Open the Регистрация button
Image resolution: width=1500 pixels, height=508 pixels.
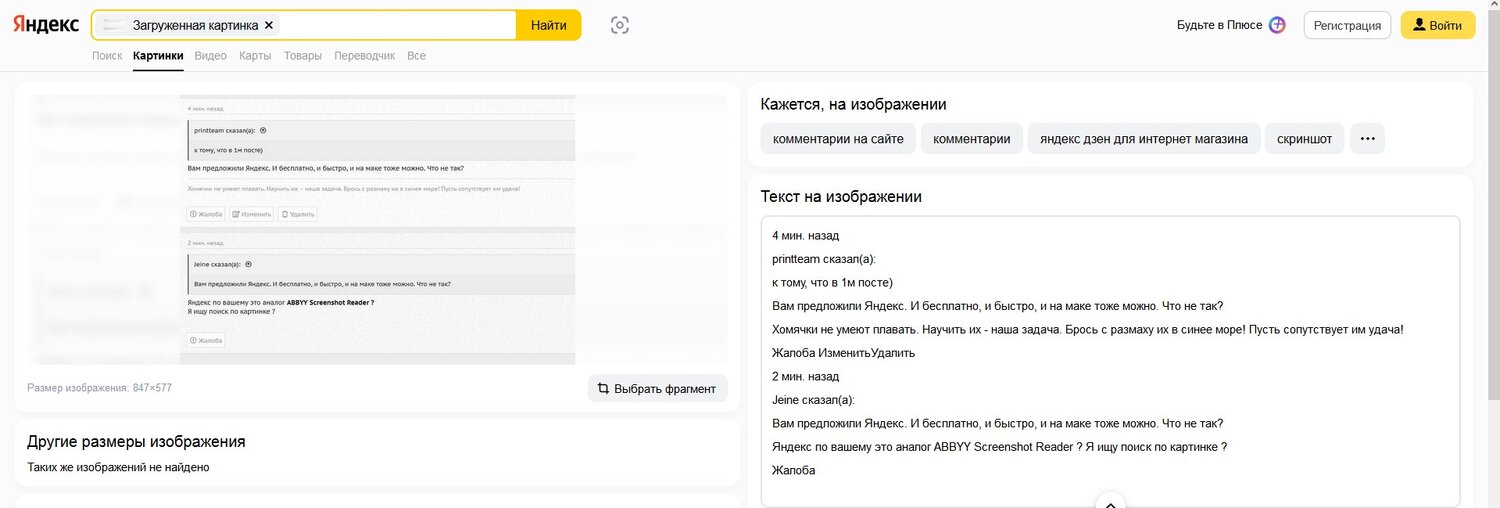click(1347, 25)
